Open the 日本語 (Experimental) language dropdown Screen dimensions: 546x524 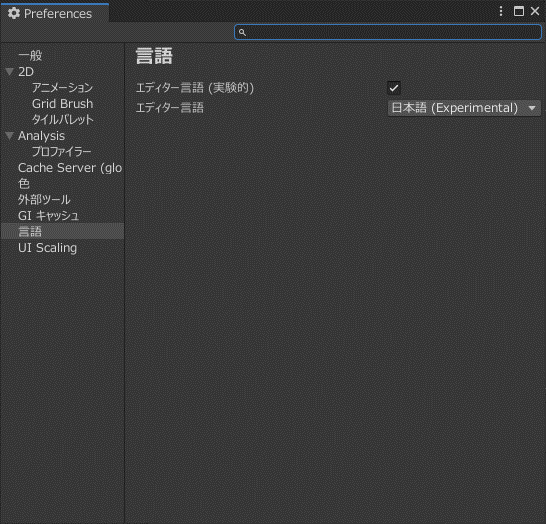pos(464,108)
